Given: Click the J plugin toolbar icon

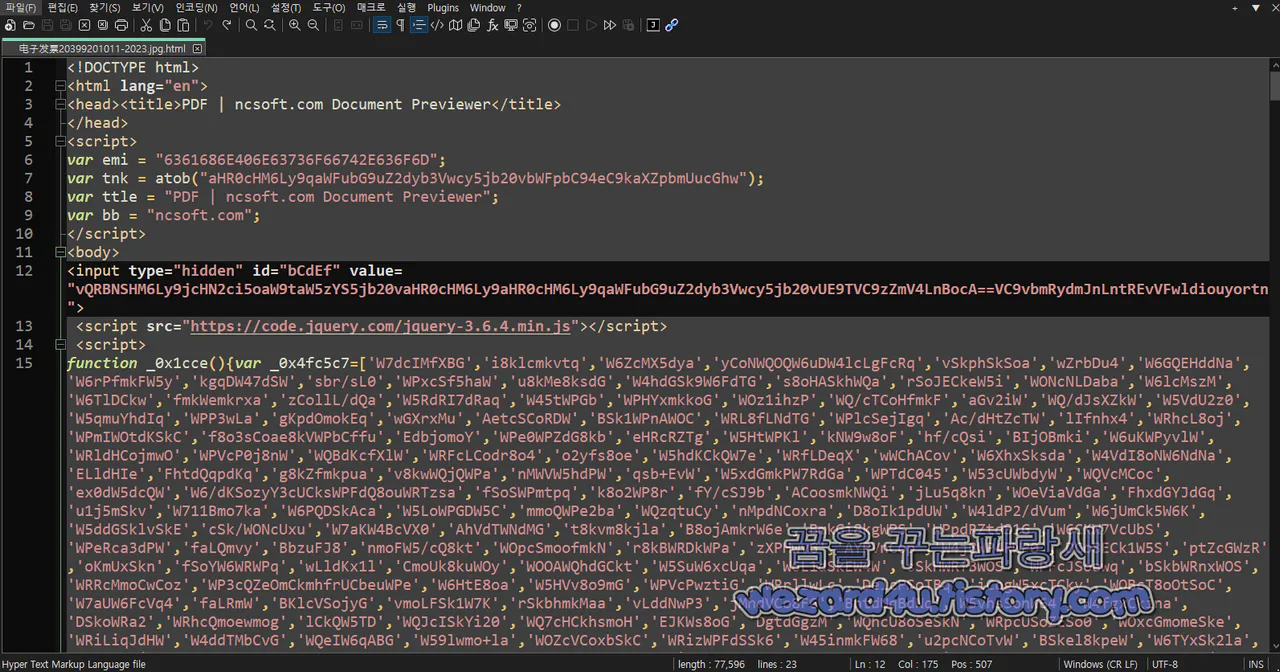Looking at the screenshot, I should 653,25.
